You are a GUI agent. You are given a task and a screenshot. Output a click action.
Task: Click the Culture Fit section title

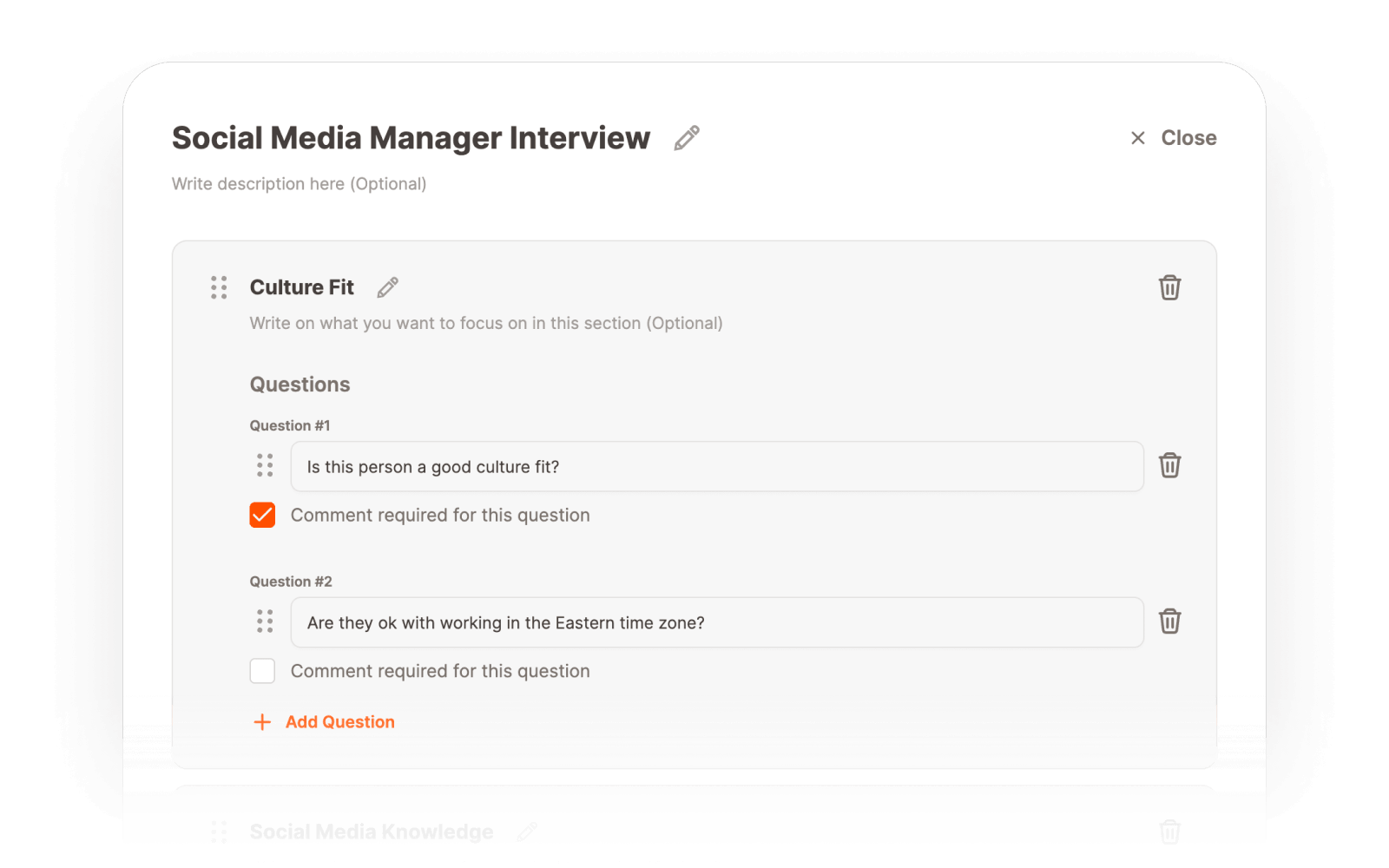[302, 287]
